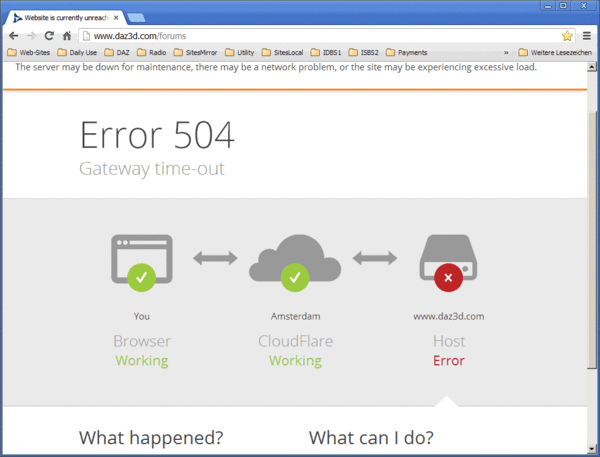Click the 'CloudFlare' label
Viewport: 600px width, 457px height.
point(295,341)
